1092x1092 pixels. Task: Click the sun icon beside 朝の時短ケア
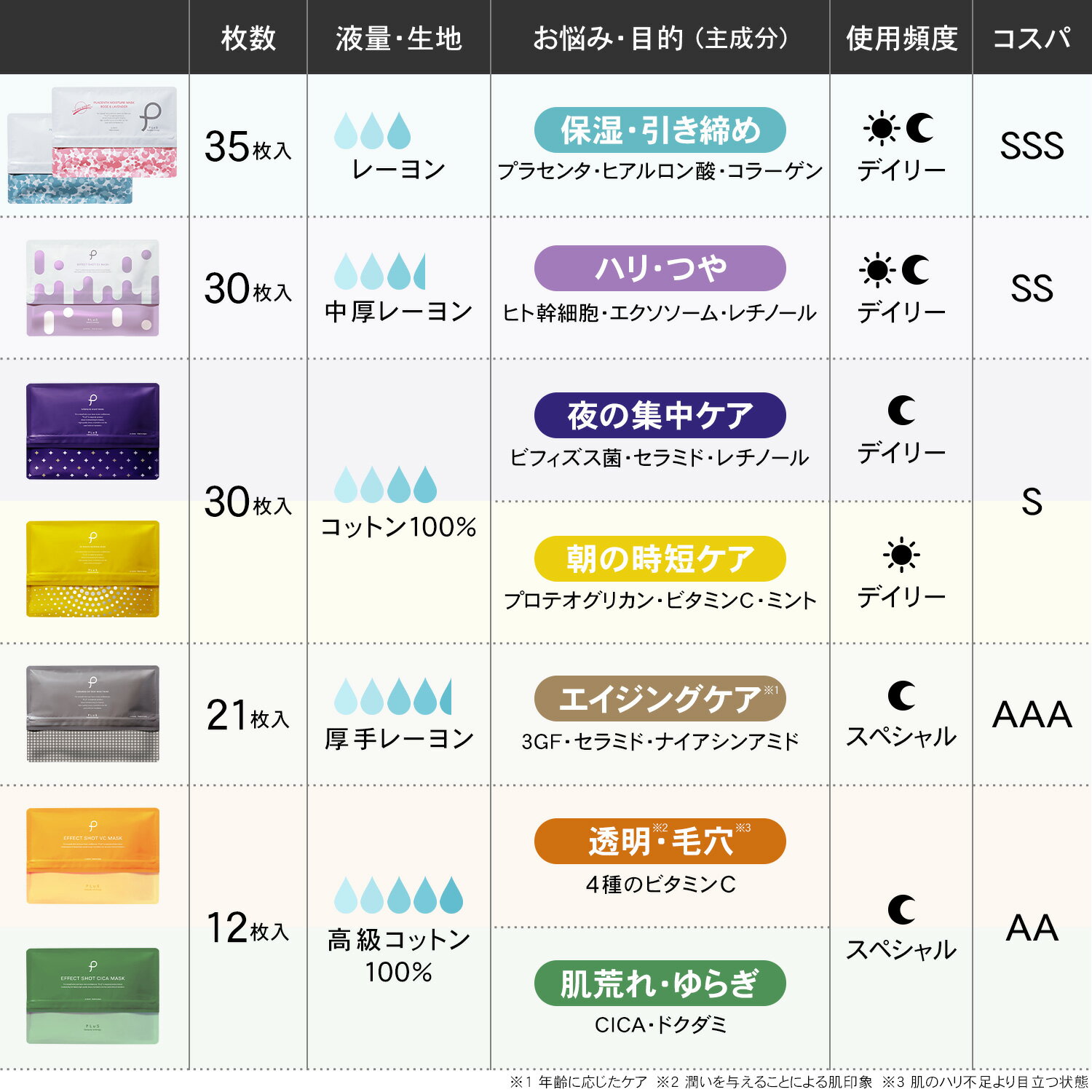coord(901,555)
